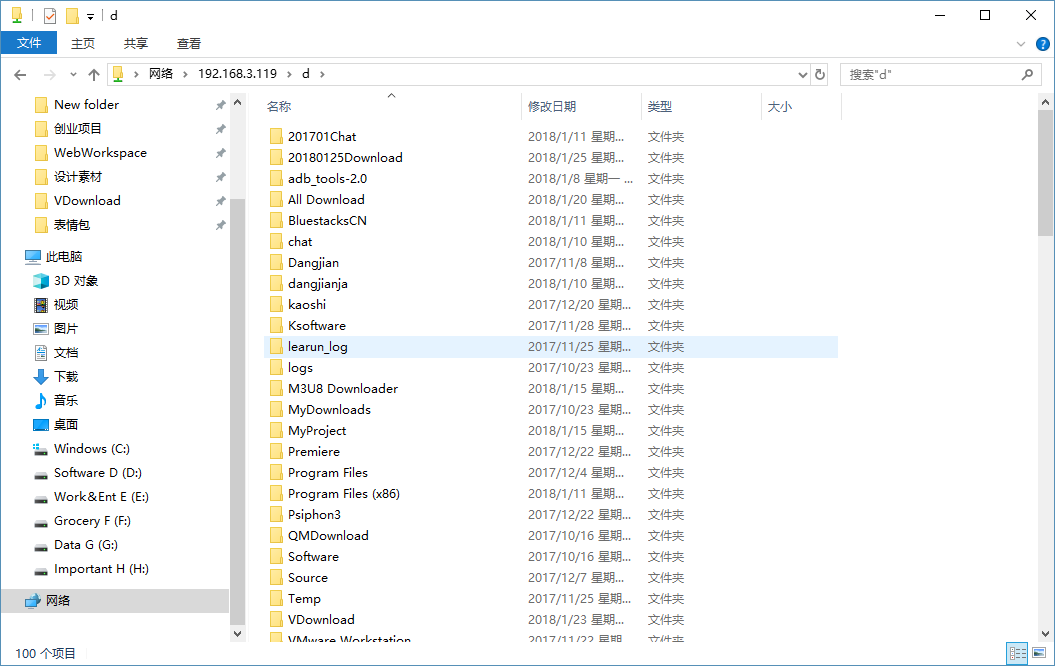
Task: Sort by 名称 column header
Action: (x=279, y=106)
